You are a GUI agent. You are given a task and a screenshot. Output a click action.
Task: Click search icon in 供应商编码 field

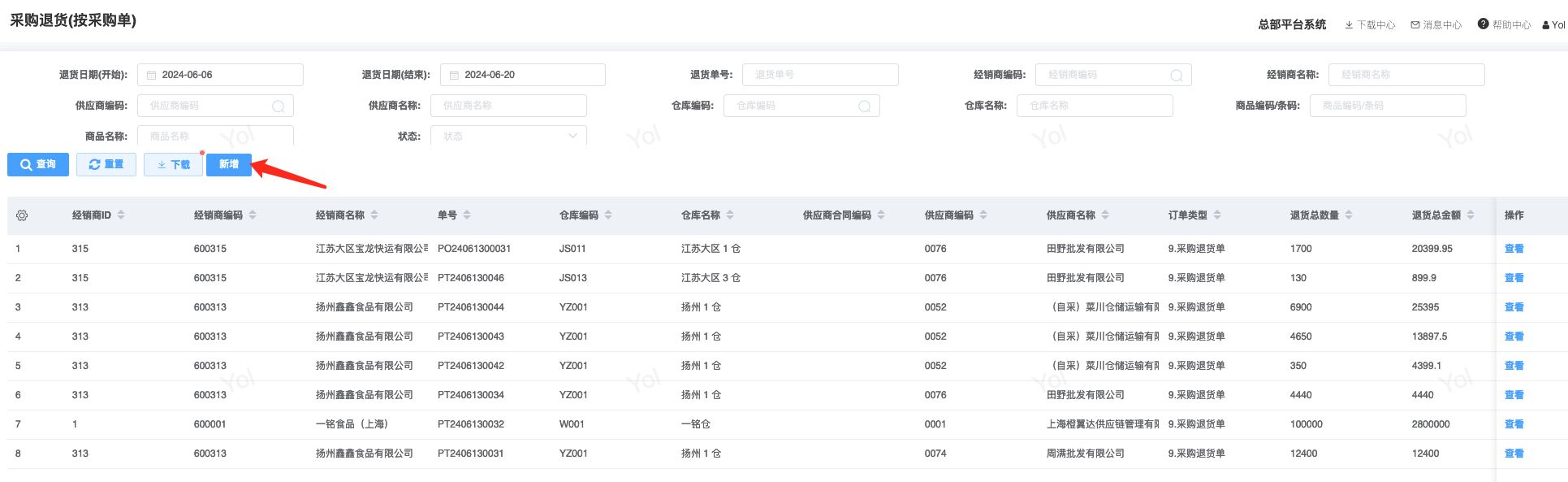[278, 106]
